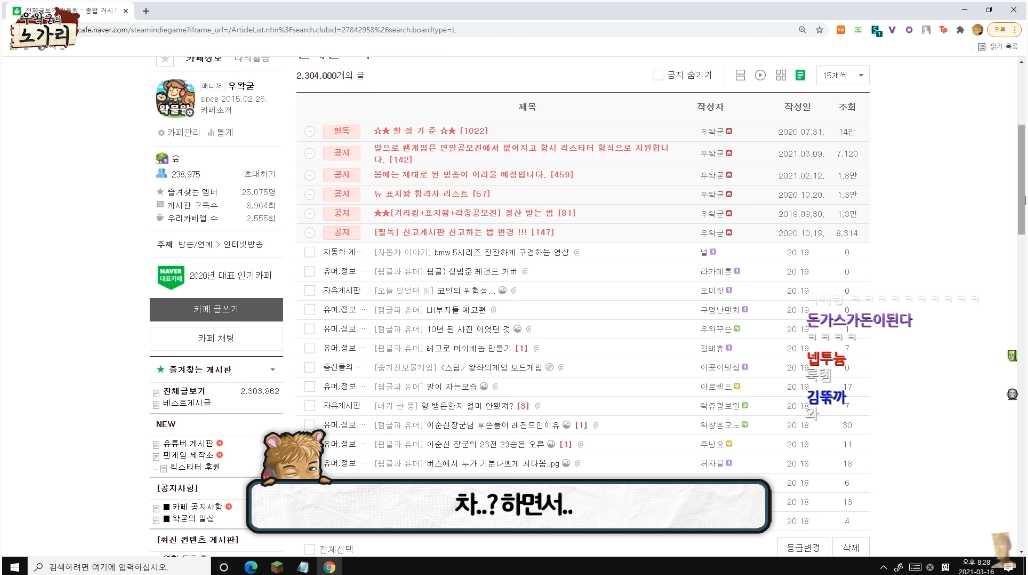Switch to the album grid view icon
The width and height of the screenshot is (1028, 575).
tap(781, 75)
